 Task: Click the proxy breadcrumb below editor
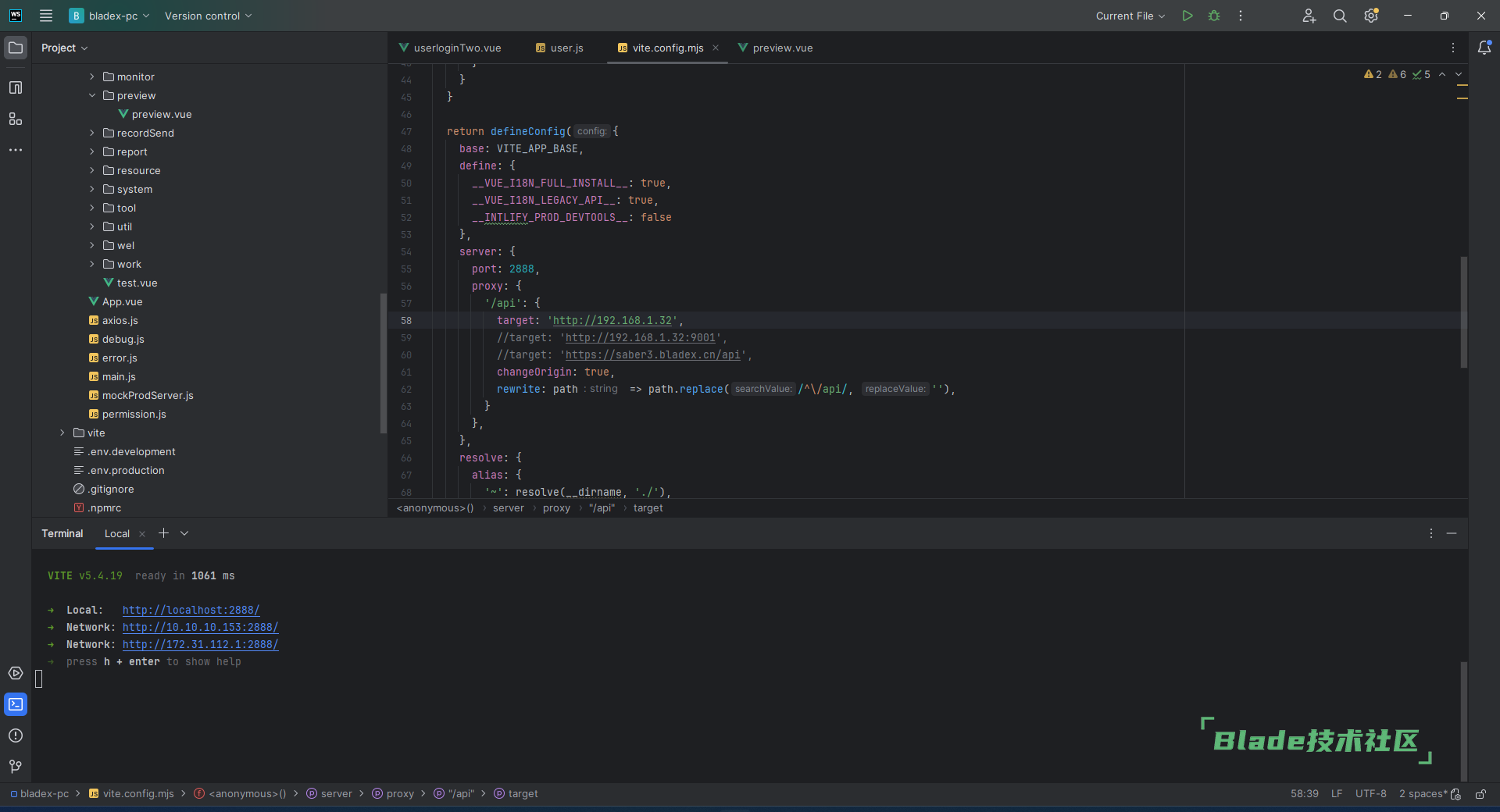coord(556,508)
